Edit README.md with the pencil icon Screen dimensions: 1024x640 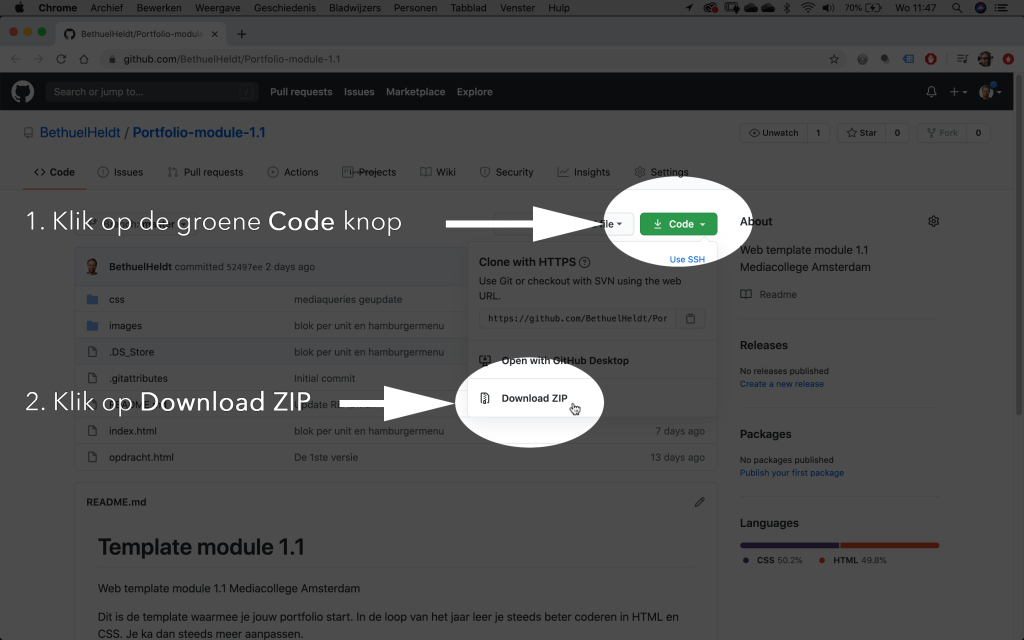699,502
